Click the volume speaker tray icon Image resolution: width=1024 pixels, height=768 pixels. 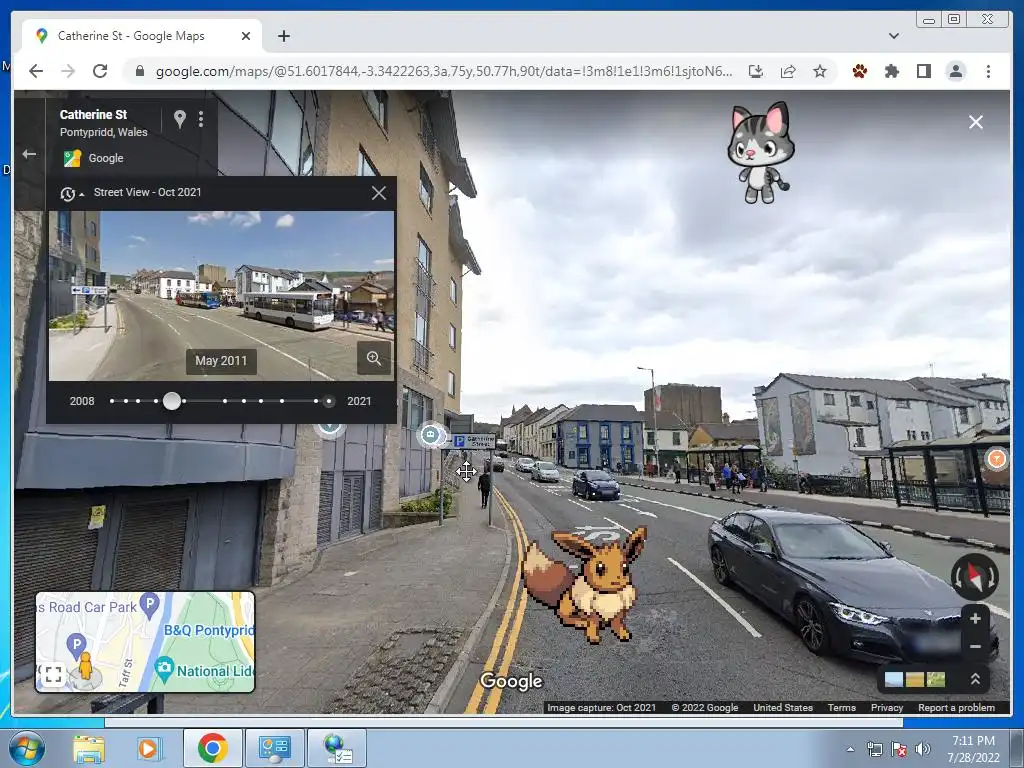922,749
